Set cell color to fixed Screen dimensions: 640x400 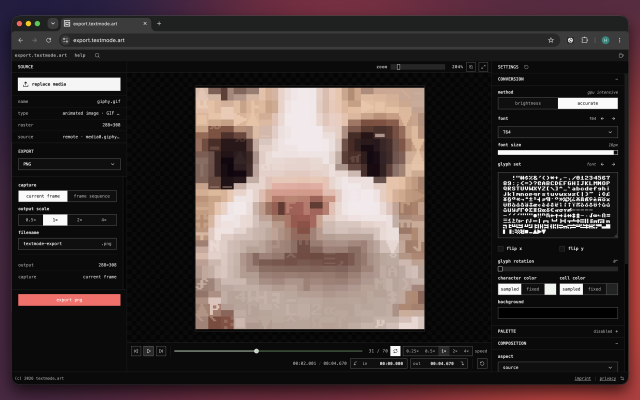click(595, 289)
